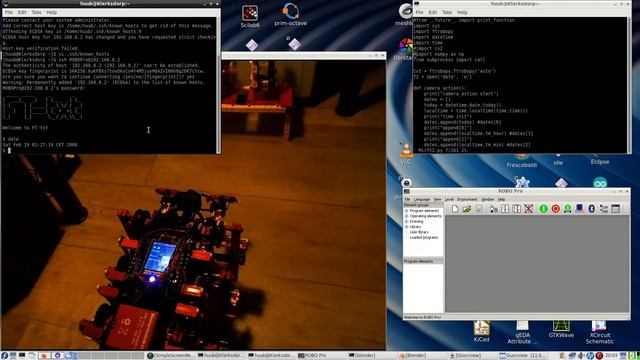Viewport: 640px width, 360px height.
Task: Click the icon right of Bluetooth in ROBO Pro
Action: pyautogui.click(x=604, y=209)
